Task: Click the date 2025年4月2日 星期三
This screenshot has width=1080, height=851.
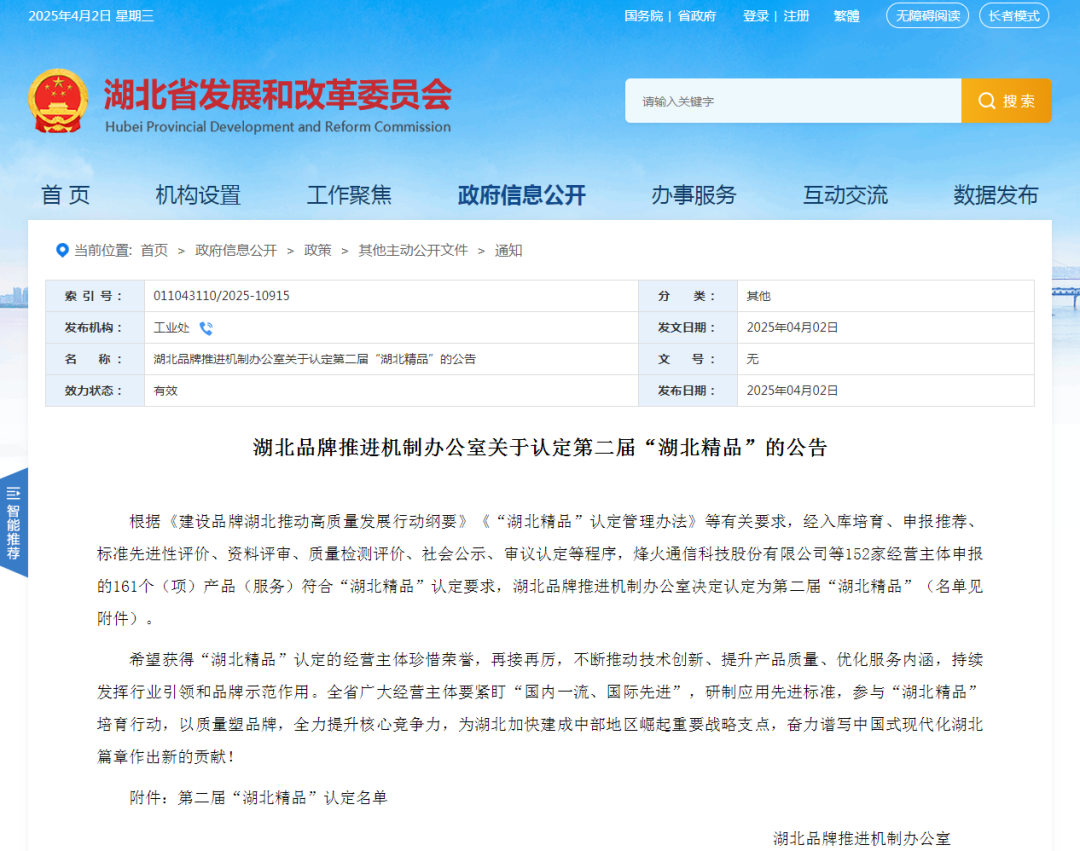Action: pos(91,16)
